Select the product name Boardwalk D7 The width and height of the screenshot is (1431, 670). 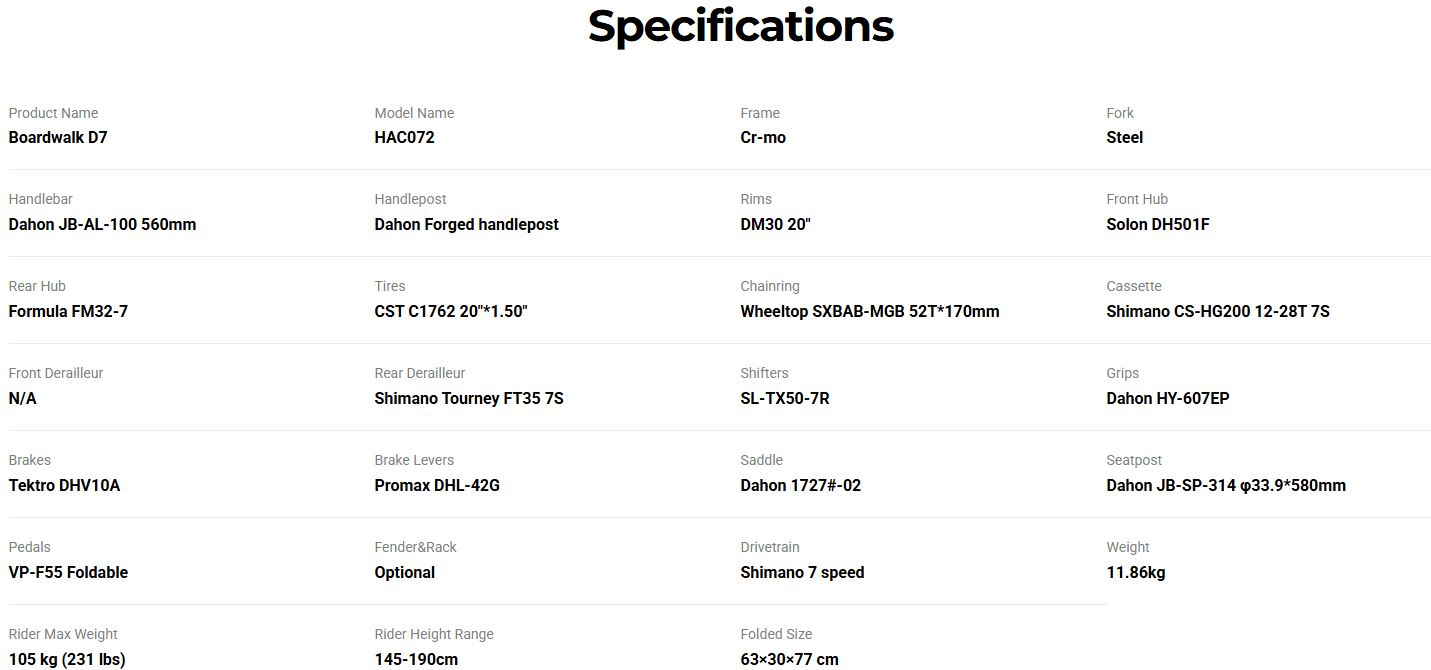point(58,138)
